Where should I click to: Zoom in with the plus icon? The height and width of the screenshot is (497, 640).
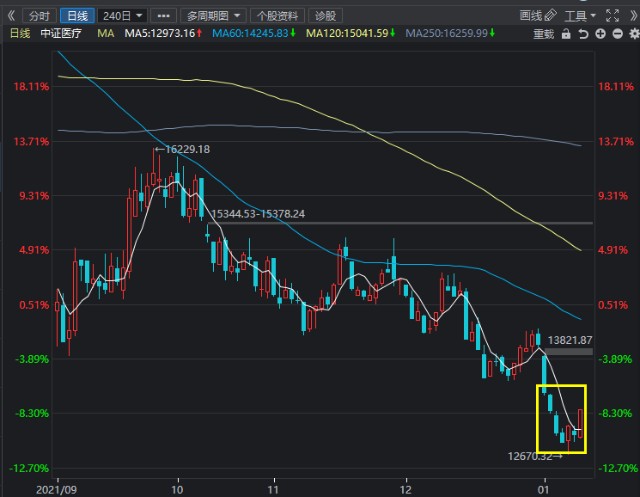(598, 33)
